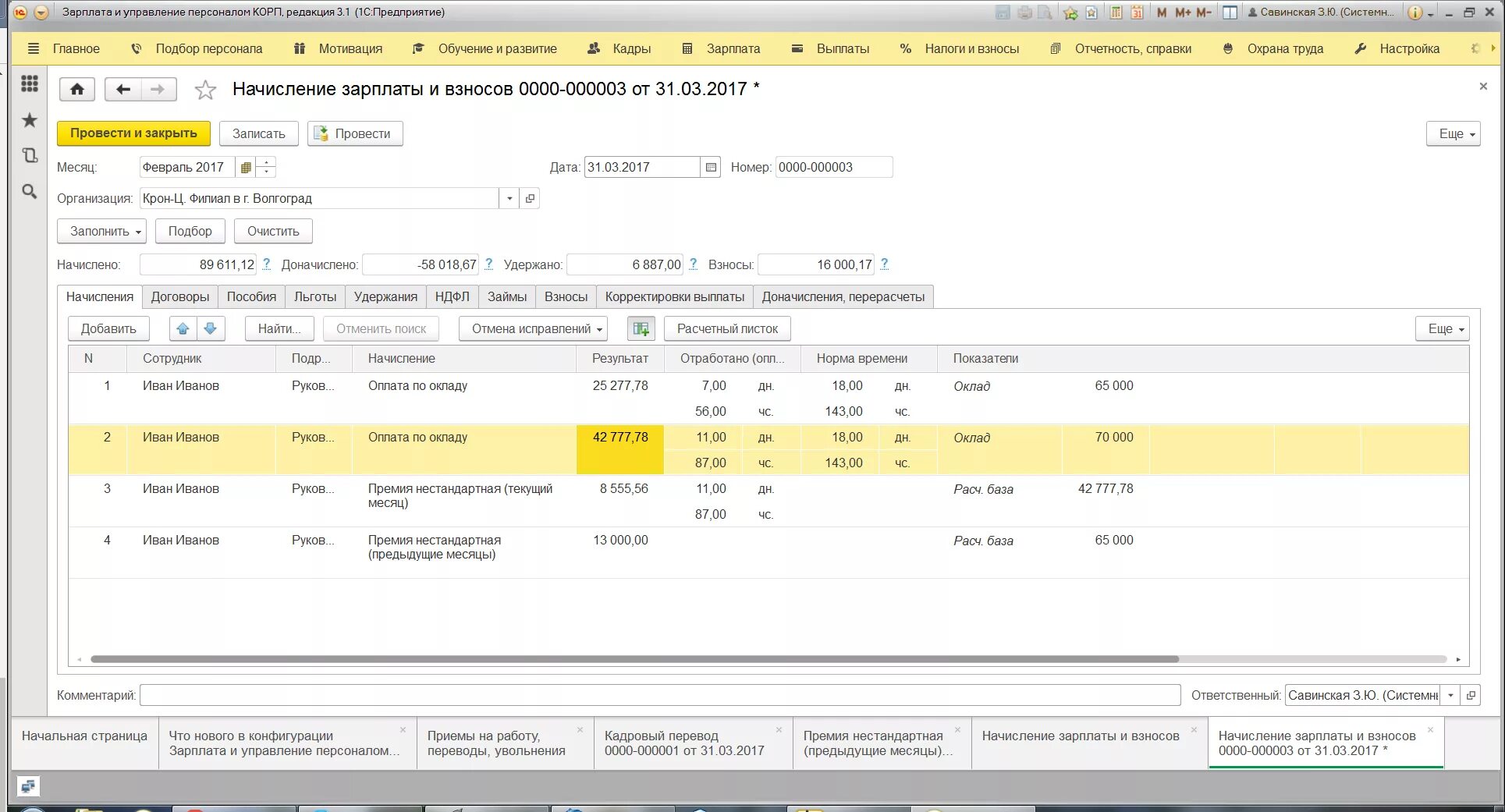
Task: Open the taskbar-style window icon at bottom left
Action: coord(28,786)
